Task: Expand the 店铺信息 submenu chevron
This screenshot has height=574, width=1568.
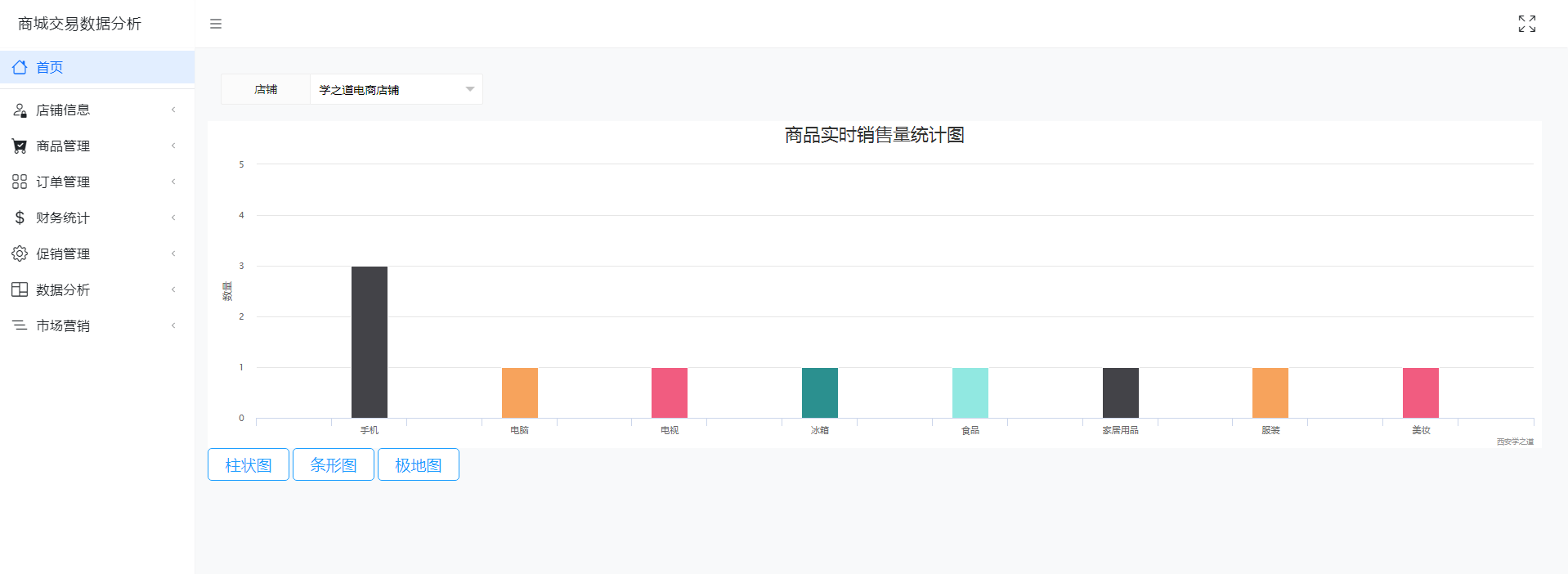Action: pyautogui.click(x=173, y=110)
